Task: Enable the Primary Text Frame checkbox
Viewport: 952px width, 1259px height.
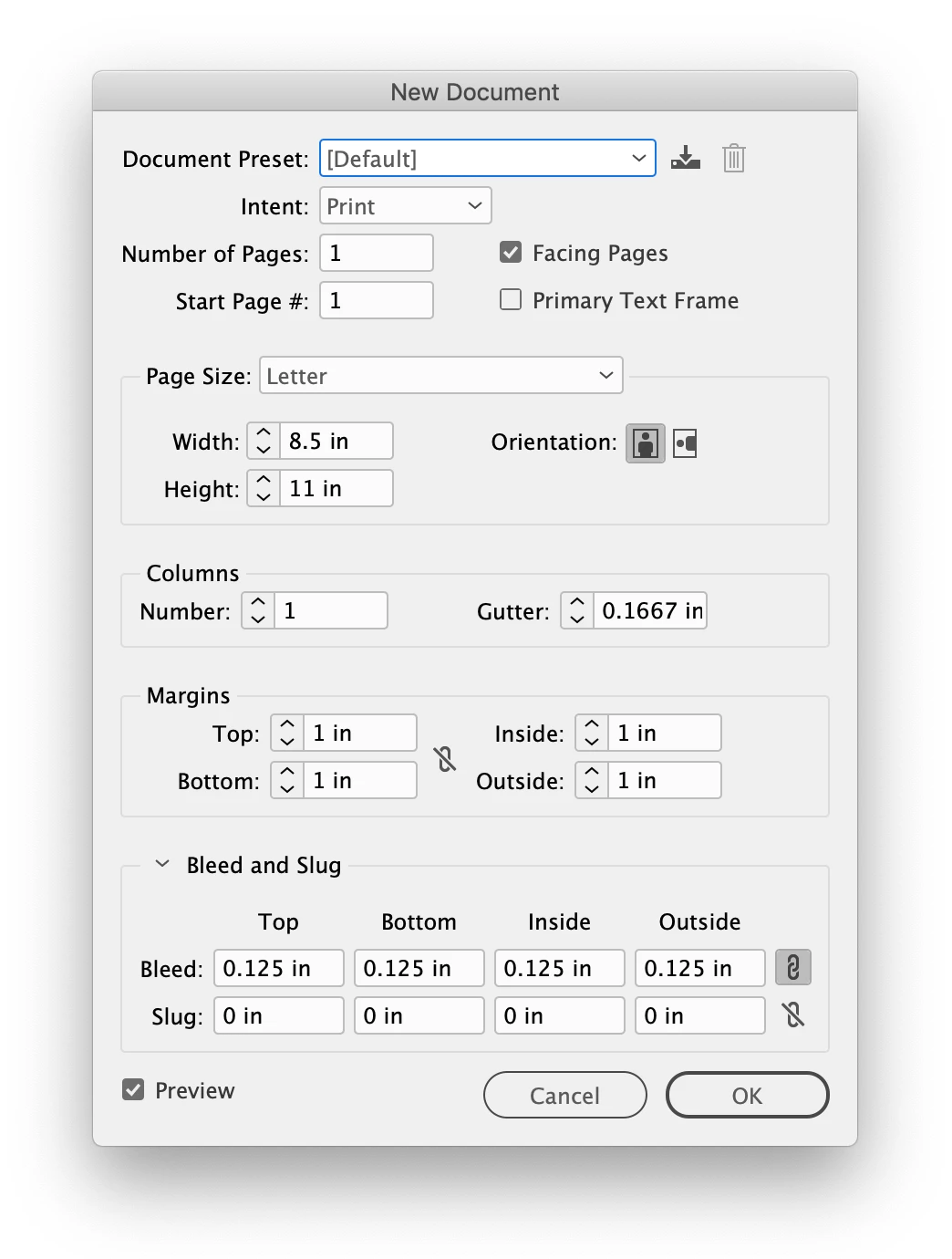Action: pos(511,299)
